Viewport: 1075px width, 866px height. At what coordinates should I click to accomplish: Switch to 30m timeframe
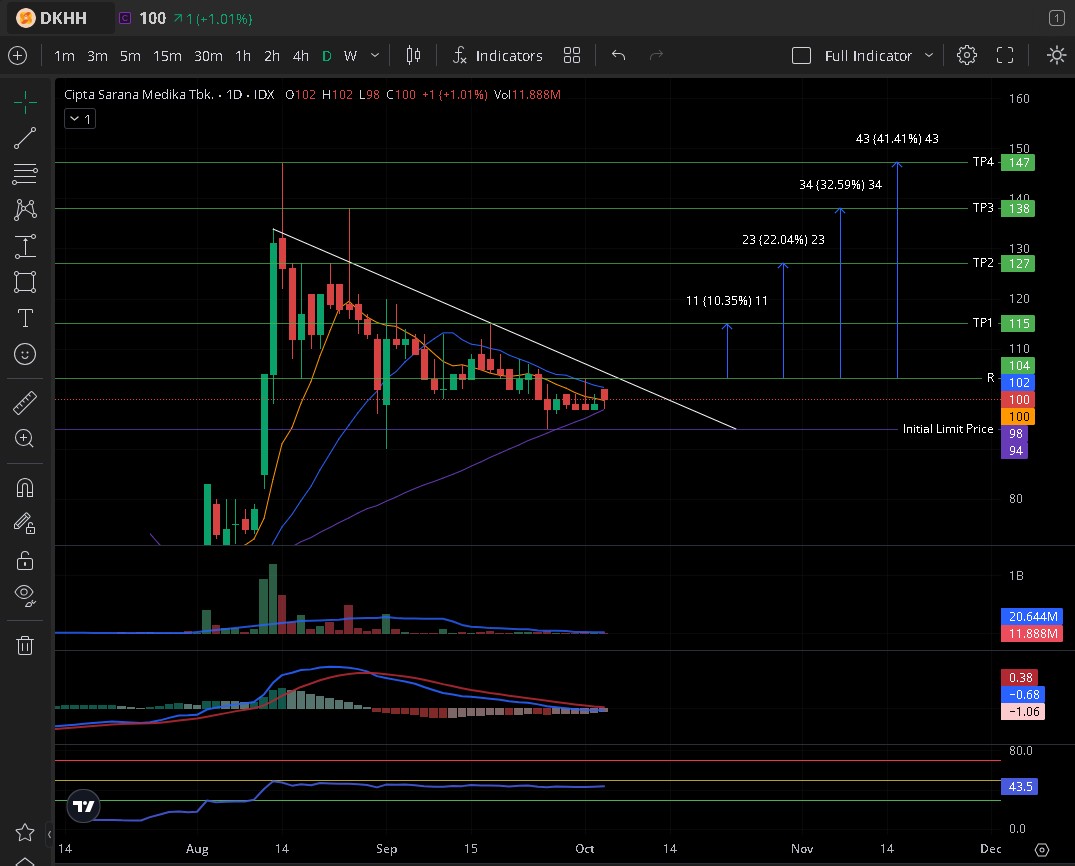(x=208, y=56)
